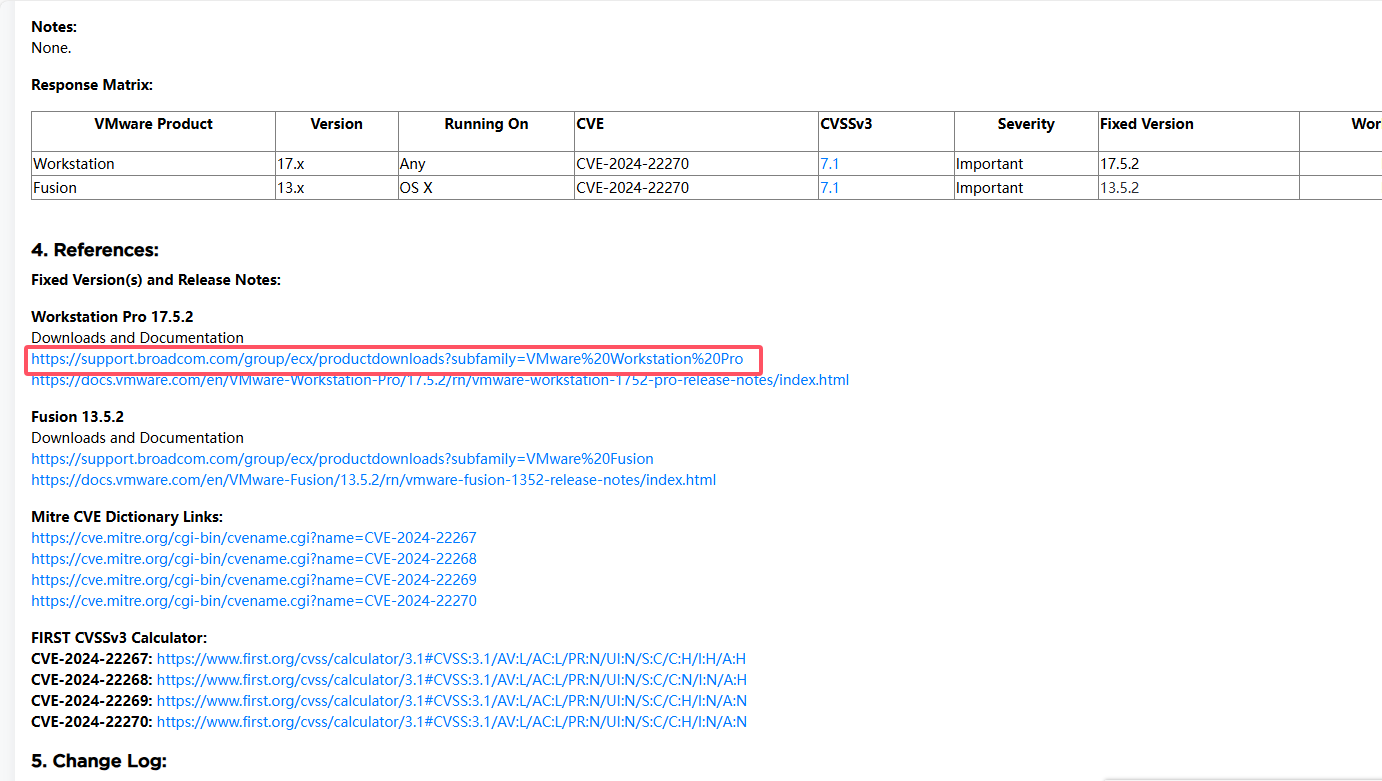Click the 7.1 CVSSv3 score in Fusion row
Screen dimensions: 1382x781
click(830, 188)
